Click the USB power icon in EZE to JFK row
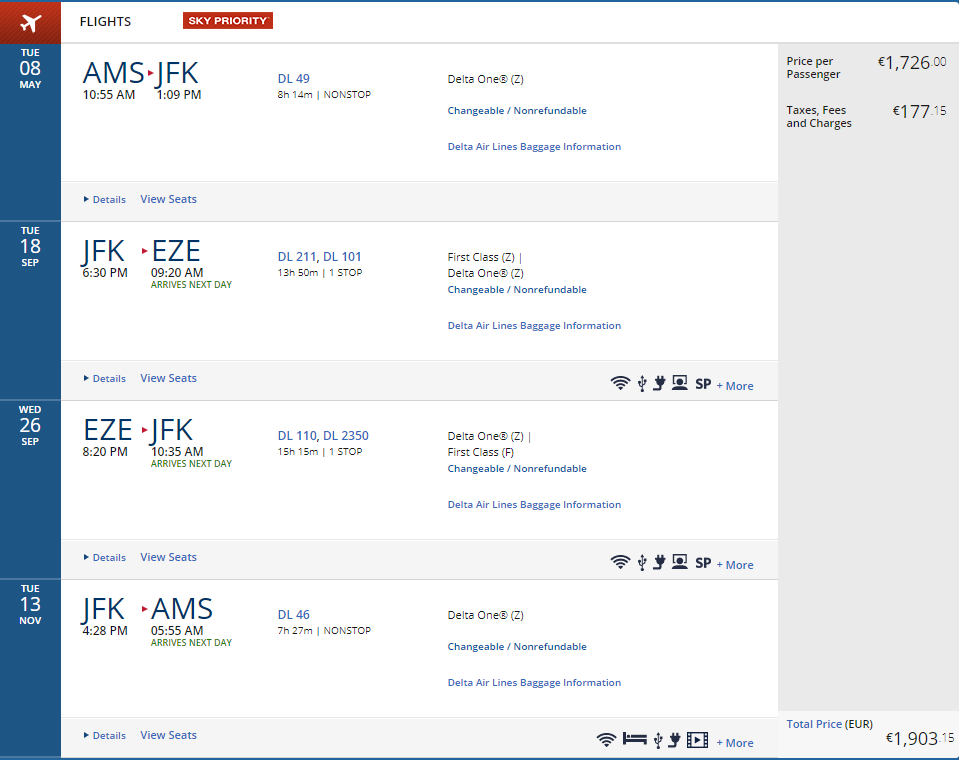 click(642, 563)
